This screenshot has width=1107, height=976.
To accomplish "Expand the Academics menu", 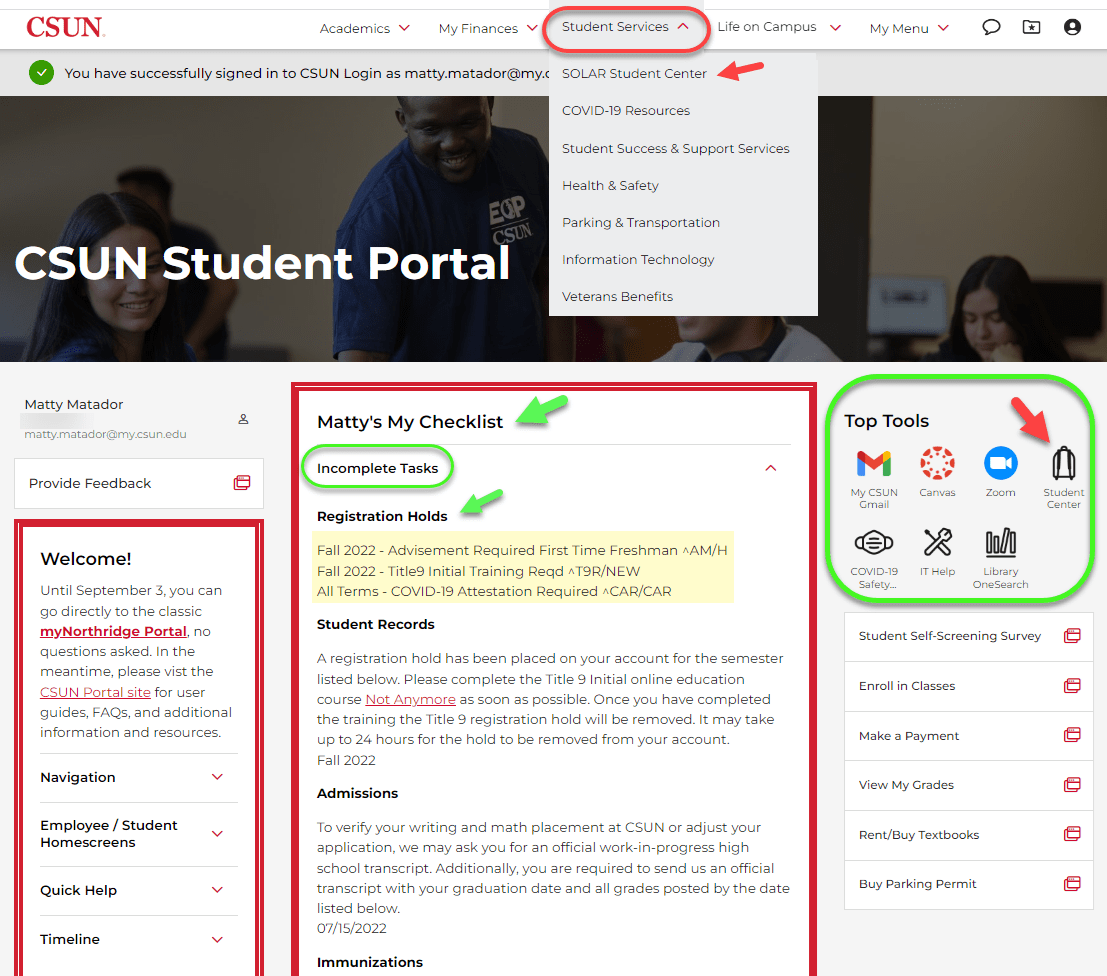I will coord(364,28).
